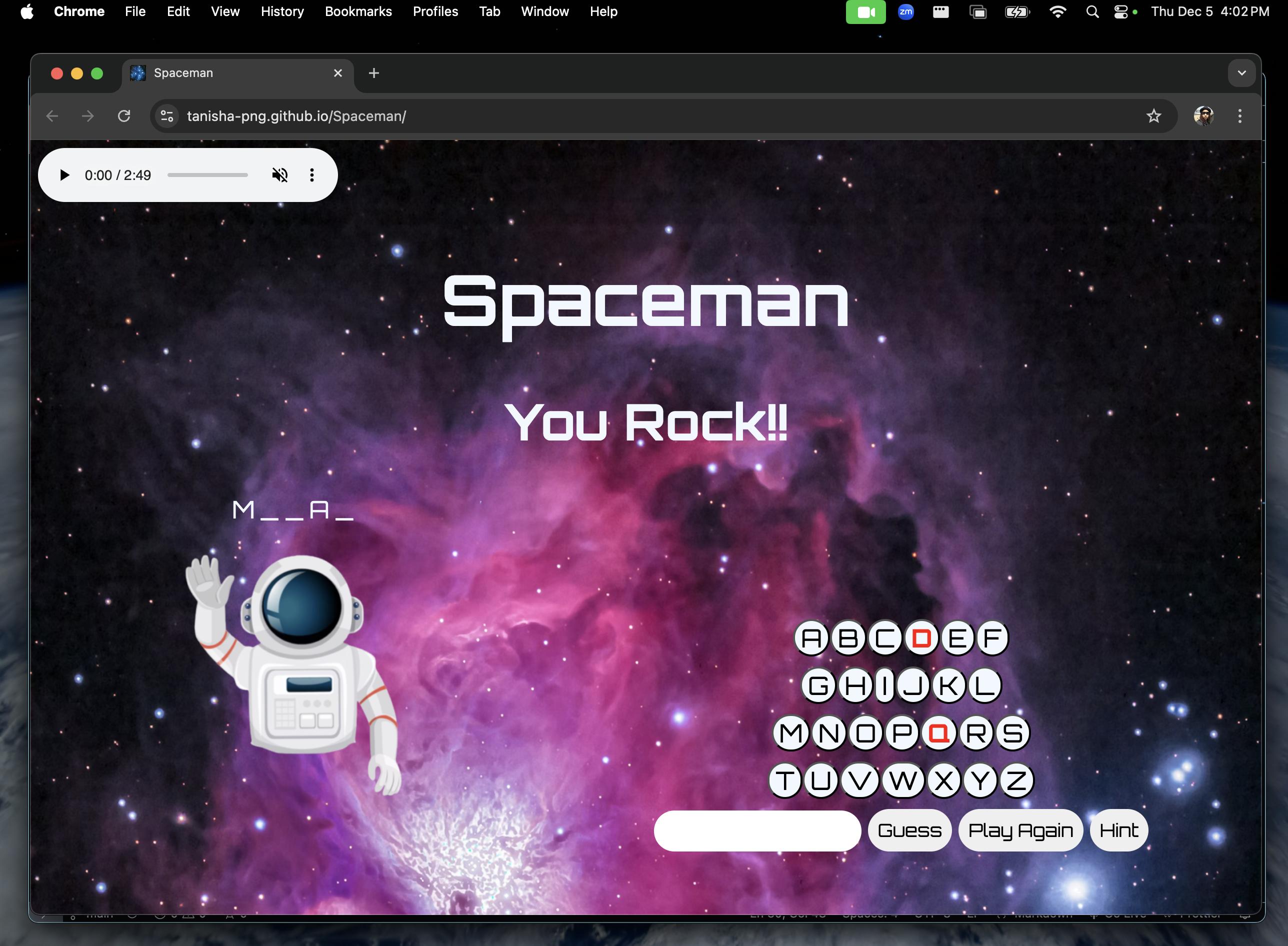Expand the tab search chevron
Screen dimensions: 1288x946
tap(1241, 73)
